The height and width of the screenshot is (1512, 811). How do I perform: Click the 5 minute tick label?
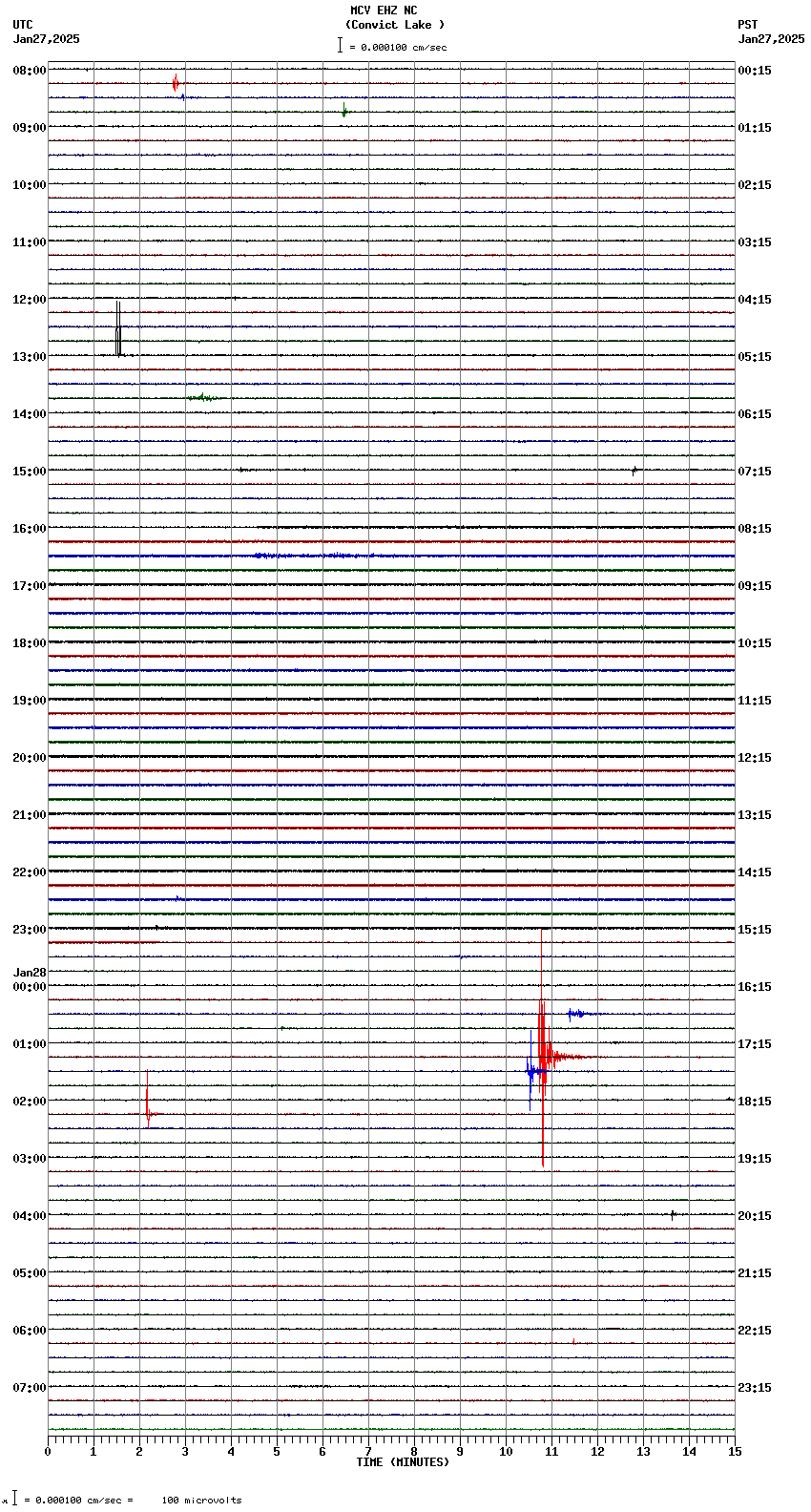(x=277, y=1452)
